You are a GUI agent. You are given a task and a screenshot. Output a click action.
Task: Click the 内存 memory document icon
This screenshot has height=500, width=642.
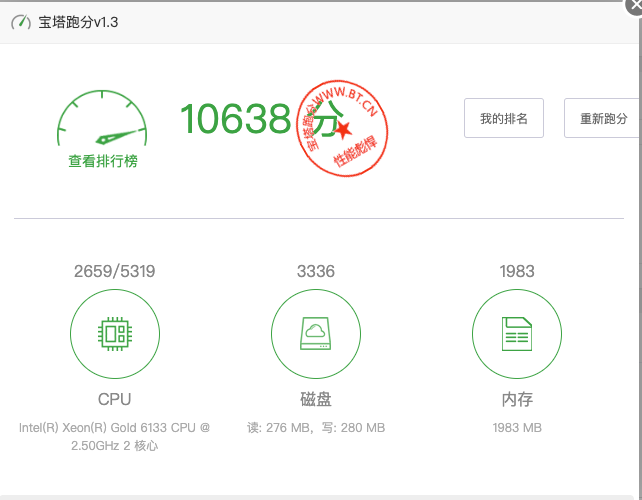pos(517,334)
